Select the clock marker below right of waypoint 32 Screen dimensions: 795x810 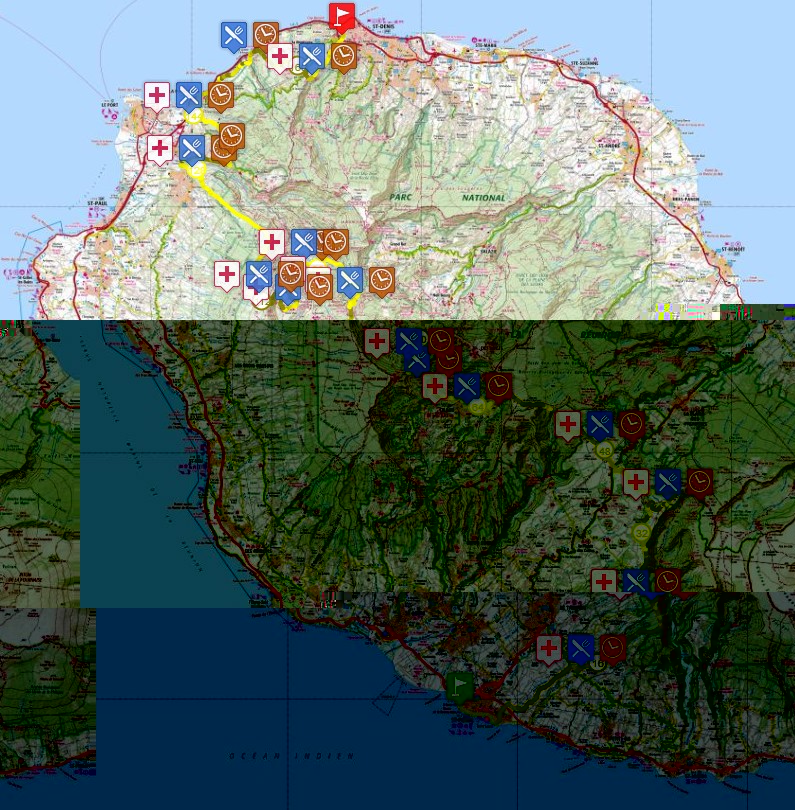(668, 583)
